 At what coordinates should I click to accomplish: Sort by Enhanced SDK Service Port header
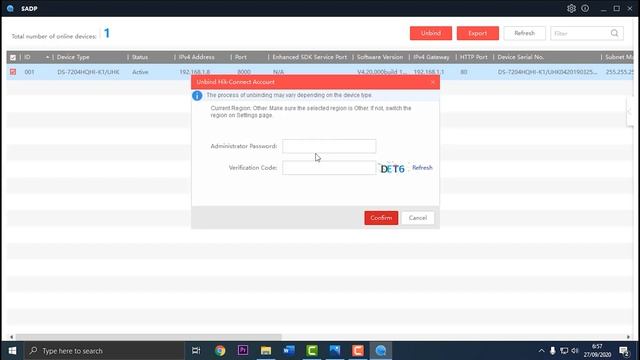tap(310, 57)
